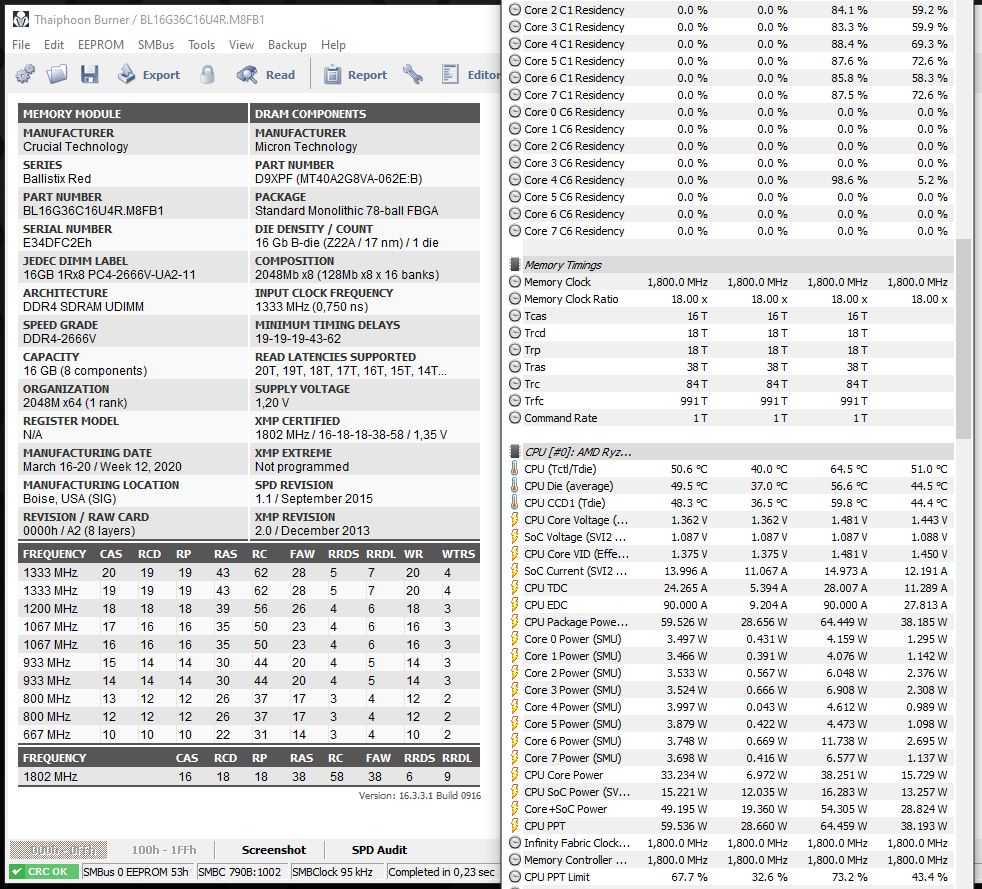Click the 667 MHz frequency table row
This screenshot has height=889, width=982.
[249, 734]
